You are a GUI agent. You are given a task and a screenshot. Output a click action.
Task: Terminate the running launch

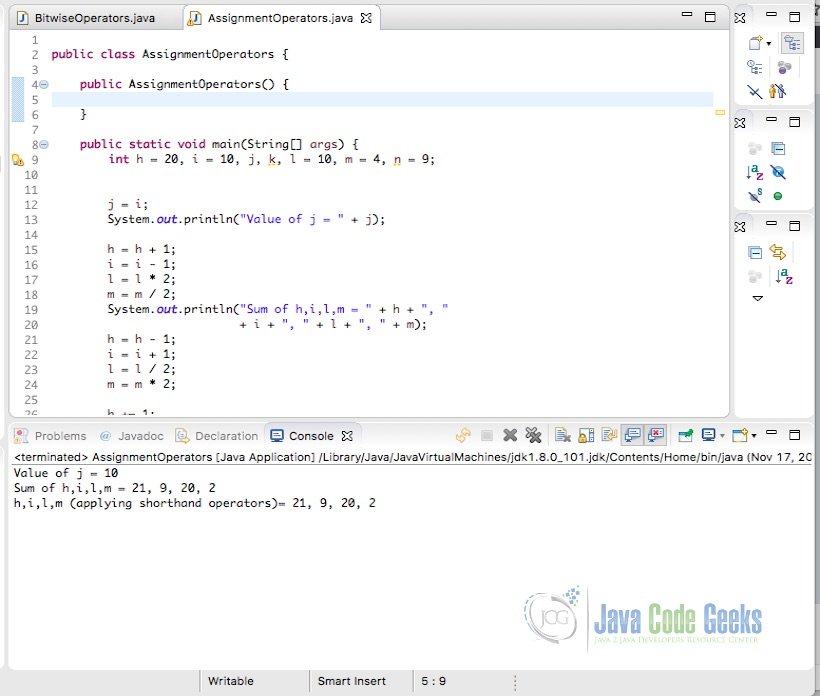click(x=488, y=435)
